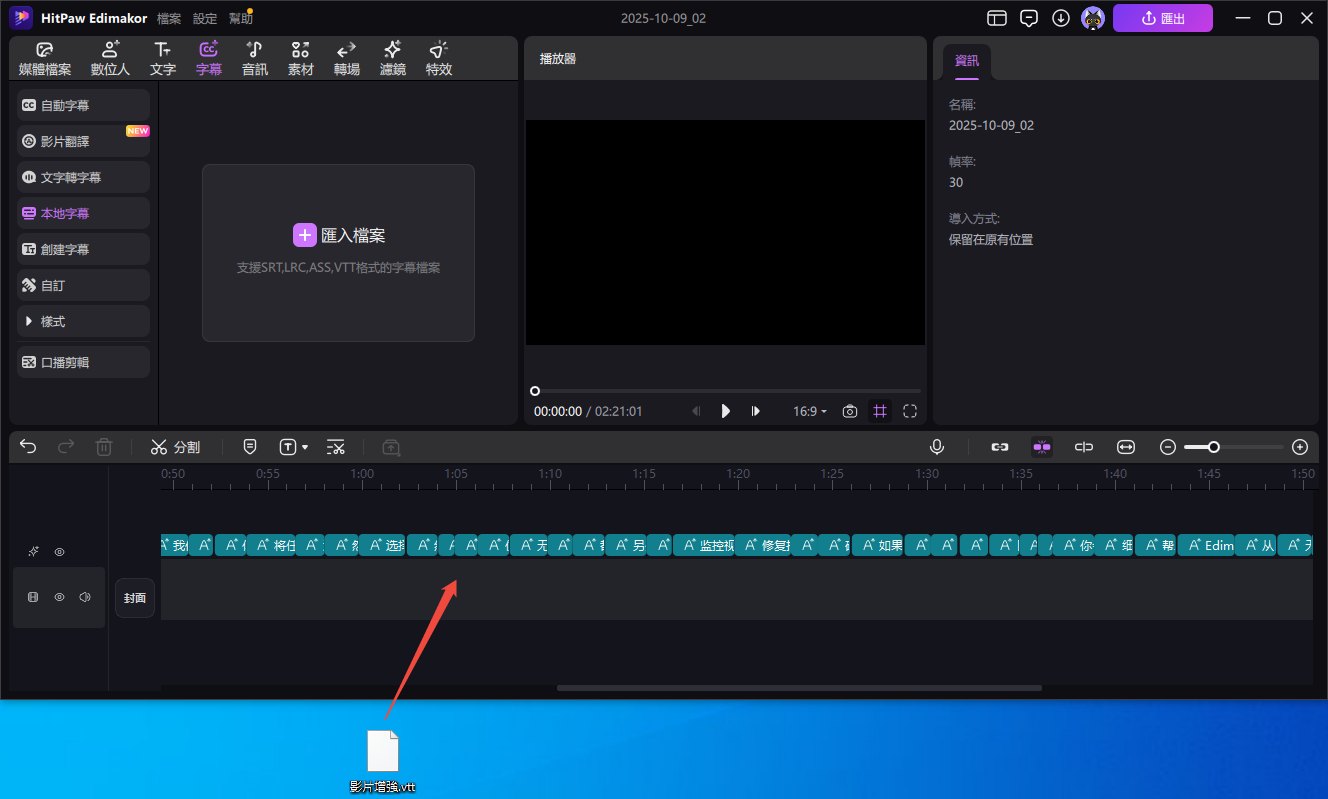
Task: Toggle the purple timeline snapping button
Action: click(x=1042, y=448)
